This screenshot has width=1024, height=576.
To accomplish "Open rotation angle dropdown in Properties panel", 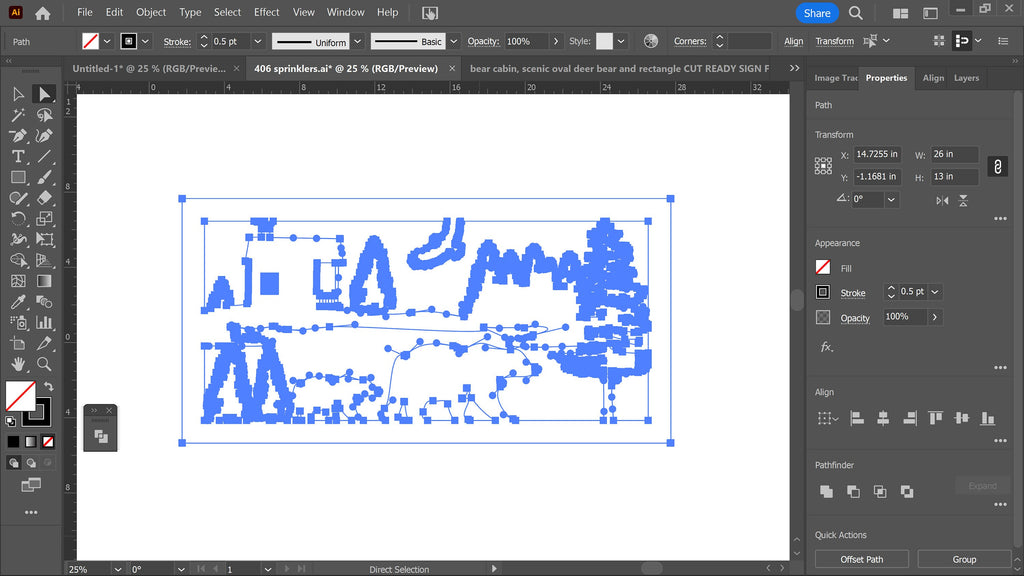I will coord(891,200).
